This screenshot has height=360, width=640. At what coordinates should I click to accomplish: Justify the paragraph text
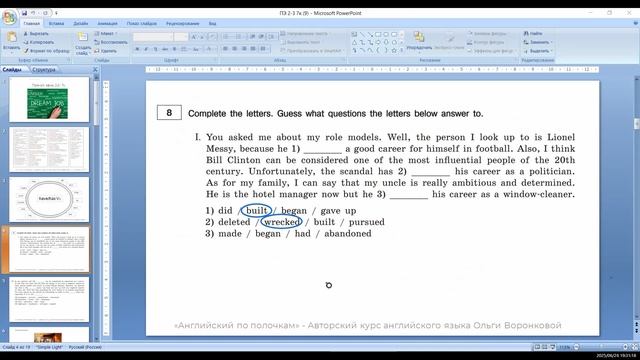(253, 49)
